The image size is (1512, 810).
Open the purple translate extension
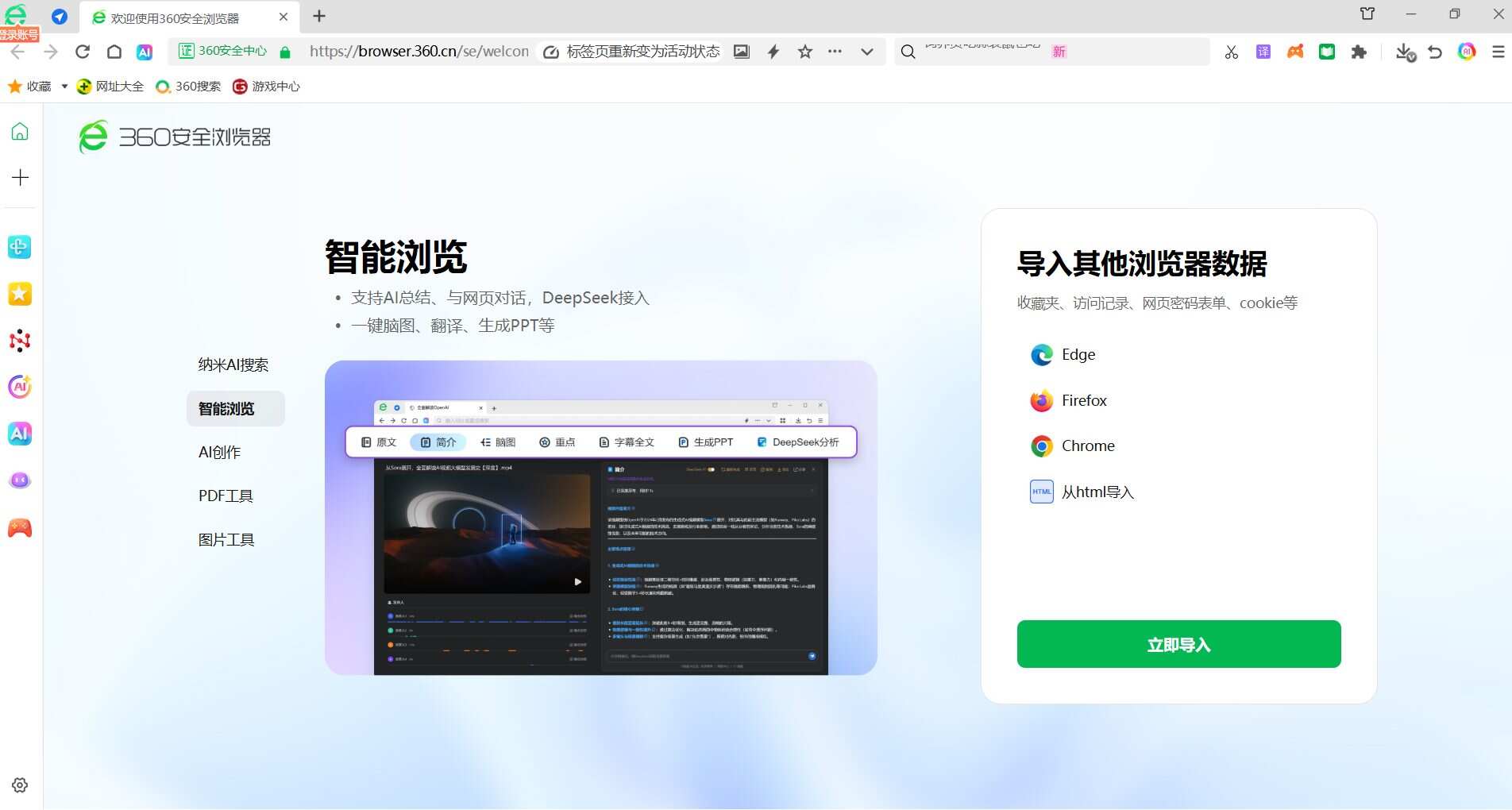point(1263,52)
